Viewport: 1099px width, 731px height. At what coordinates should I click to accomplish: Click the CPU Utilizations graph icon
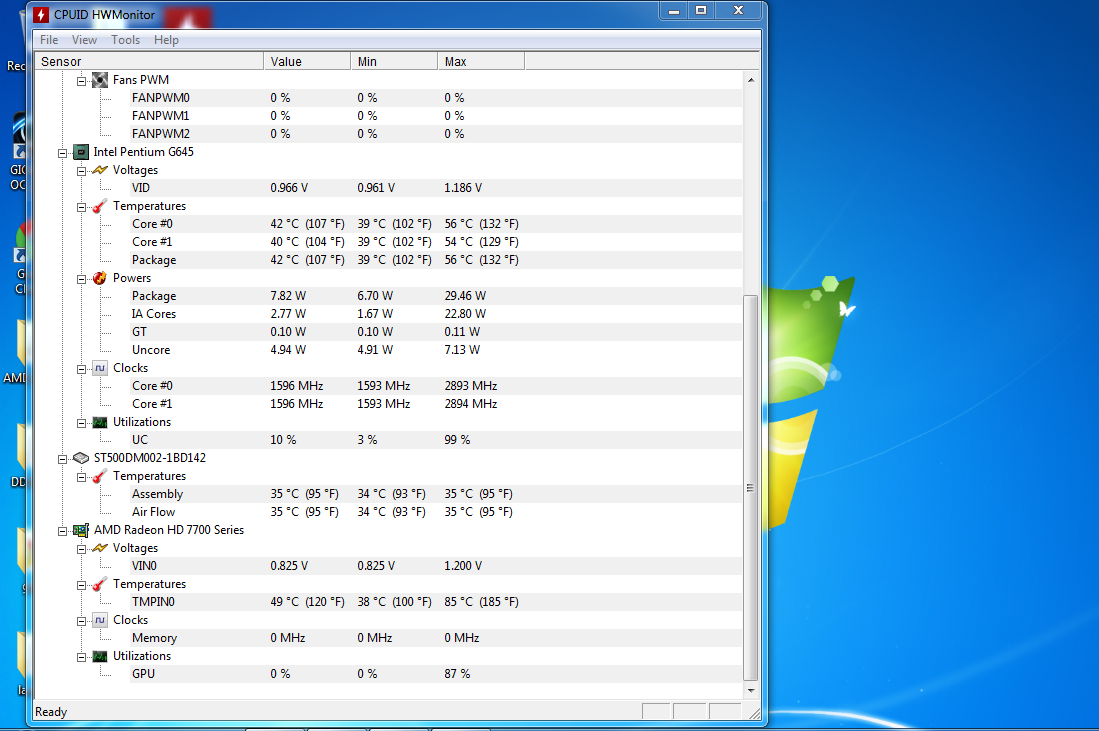coord(100,422)
